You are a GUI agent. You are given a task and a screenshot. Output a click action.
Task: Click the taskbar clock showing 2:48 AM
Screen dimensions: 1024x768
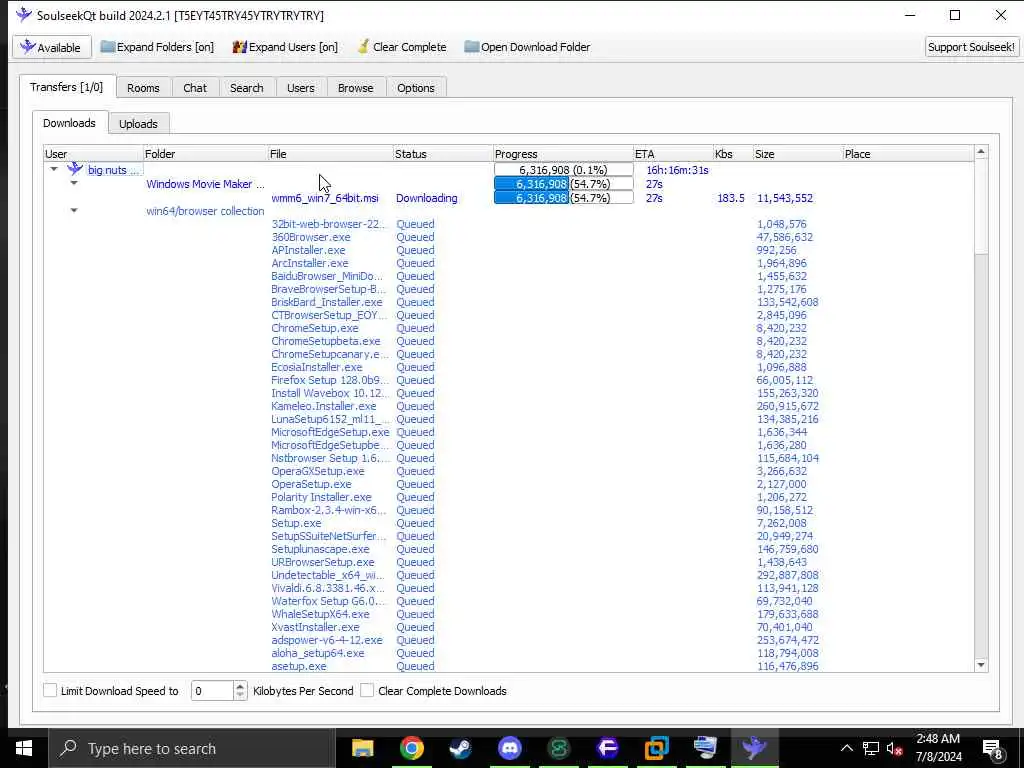coord(938,748)
